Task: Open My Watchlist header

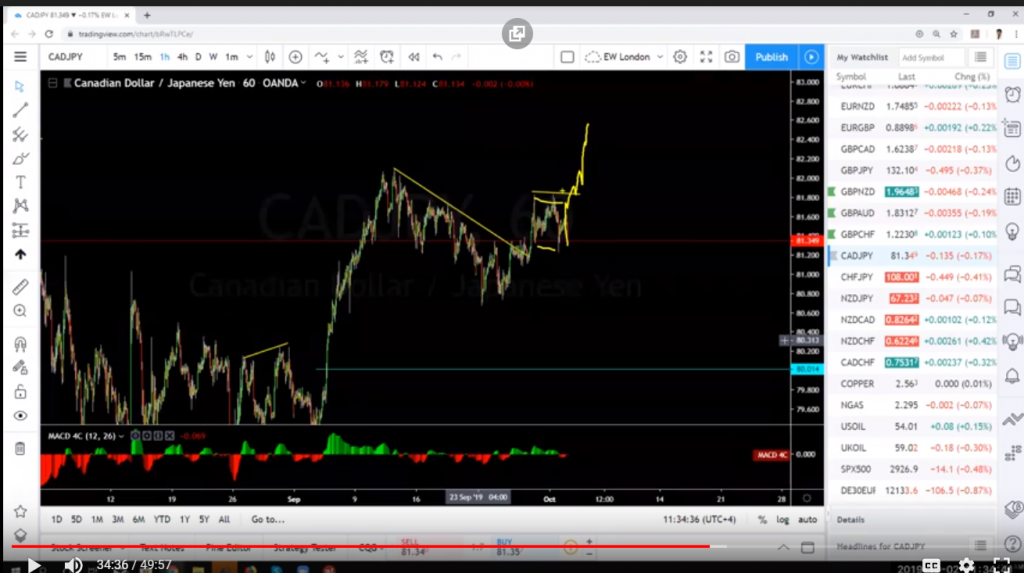Action: tap(862, 57)
